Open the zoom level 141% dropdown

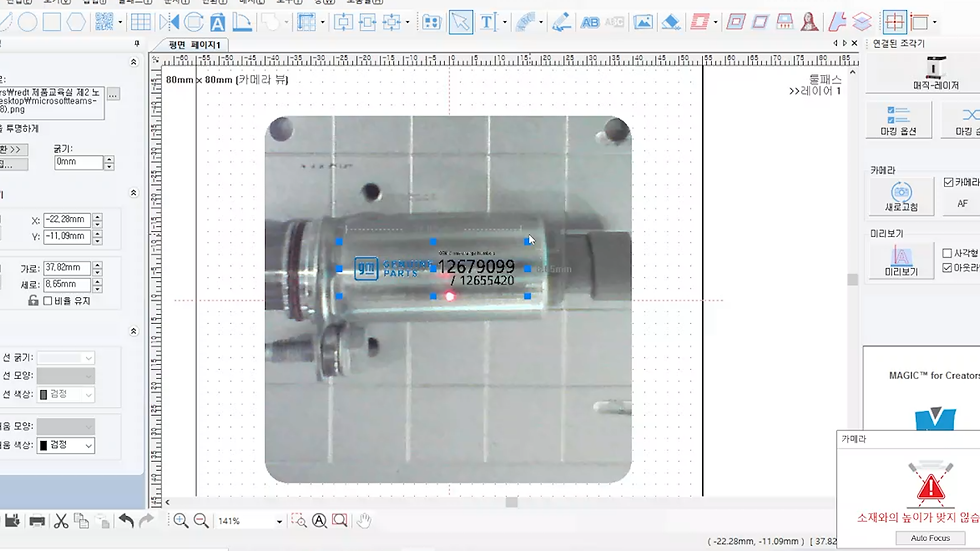coord(279,521)
